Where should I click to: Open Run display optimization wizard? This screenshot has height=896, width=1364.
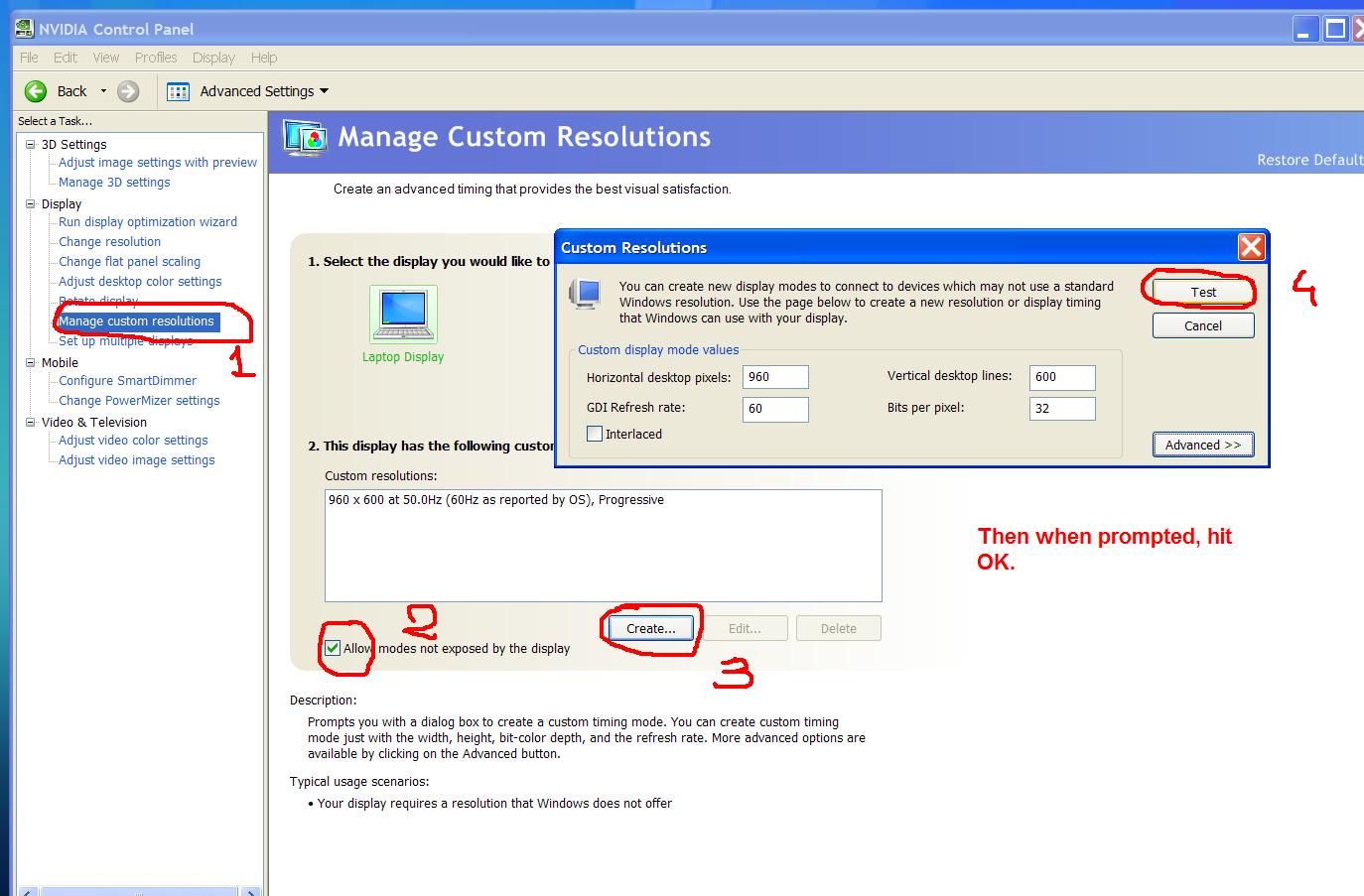[x=148, y=222]
